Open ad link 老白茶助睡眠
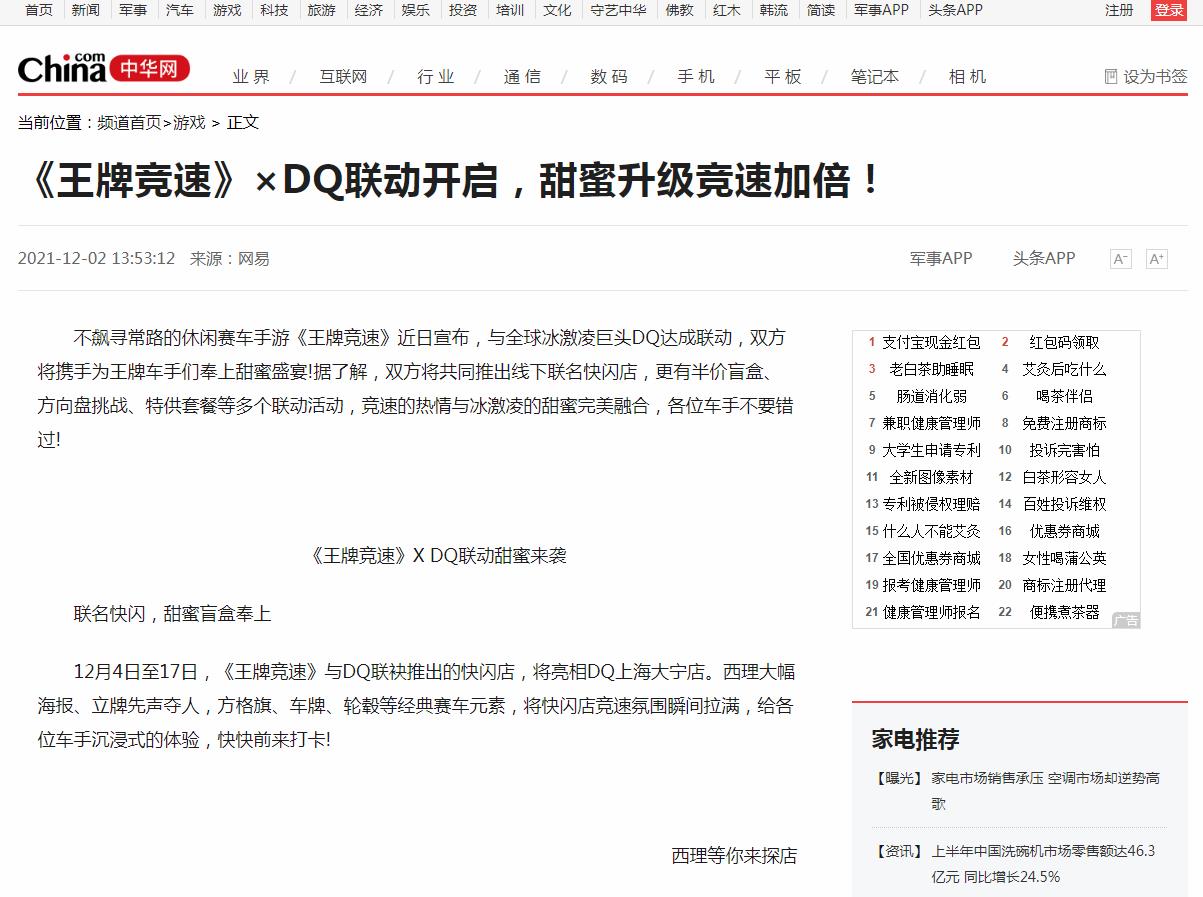1203x897 pixels. click(x=931, y=369)
